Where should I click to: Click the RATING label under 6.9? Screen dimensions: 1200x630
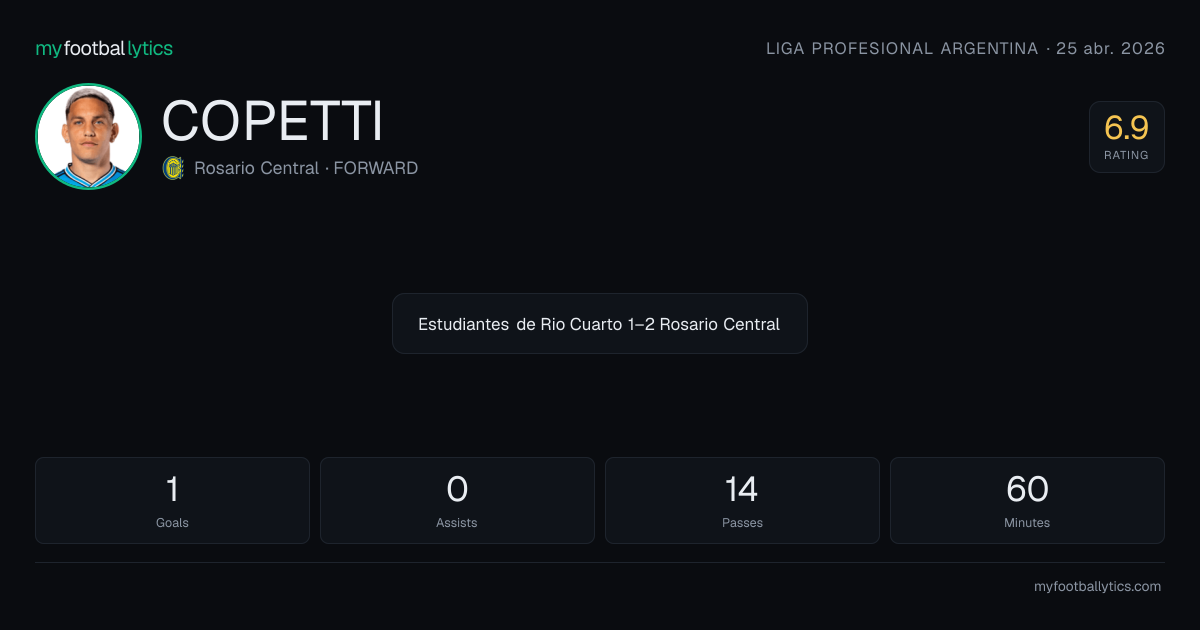1126,155
